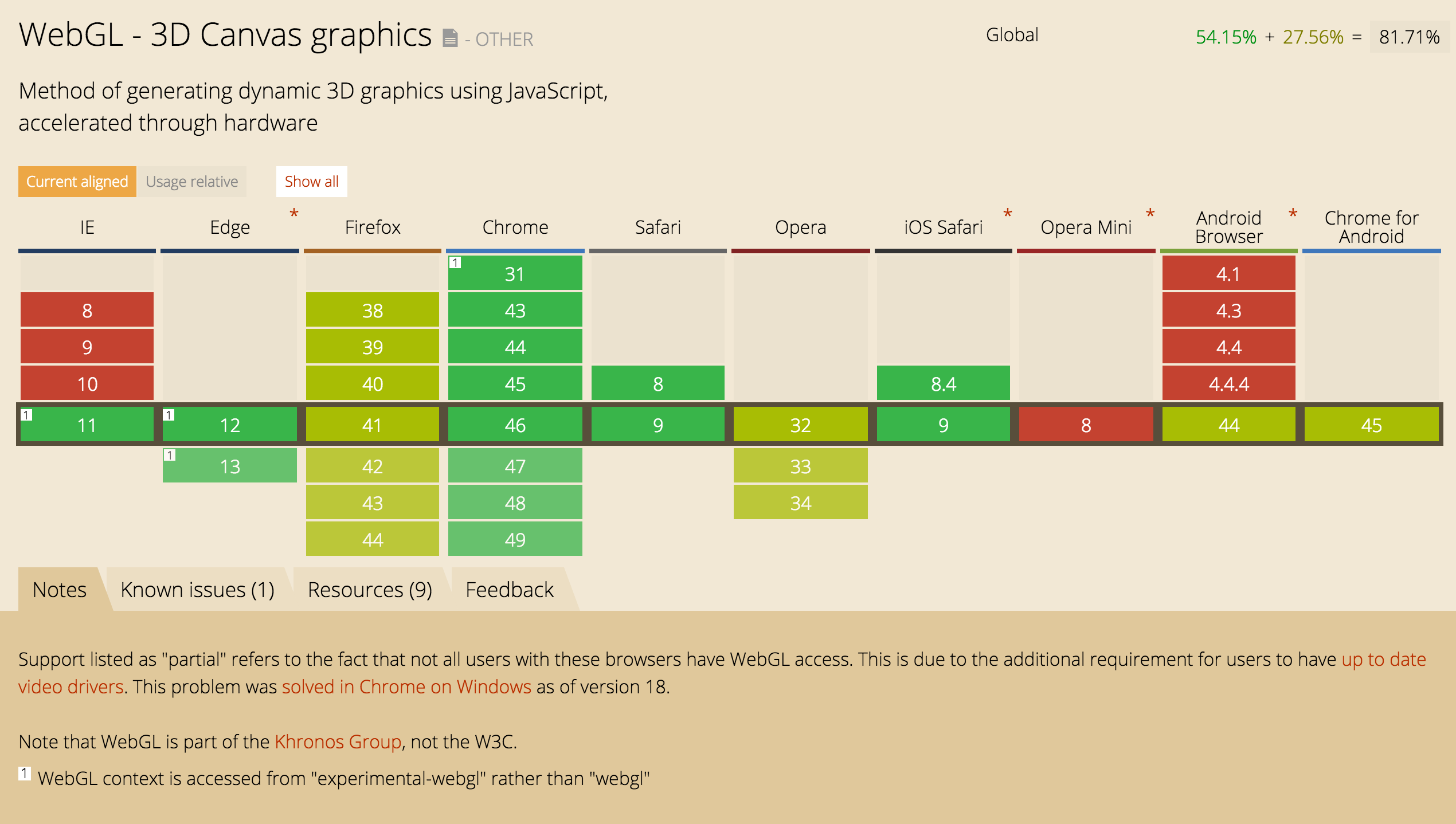Switch to Current aligned view
Viewport: 1456px width, 824px height.
point(77,182)
